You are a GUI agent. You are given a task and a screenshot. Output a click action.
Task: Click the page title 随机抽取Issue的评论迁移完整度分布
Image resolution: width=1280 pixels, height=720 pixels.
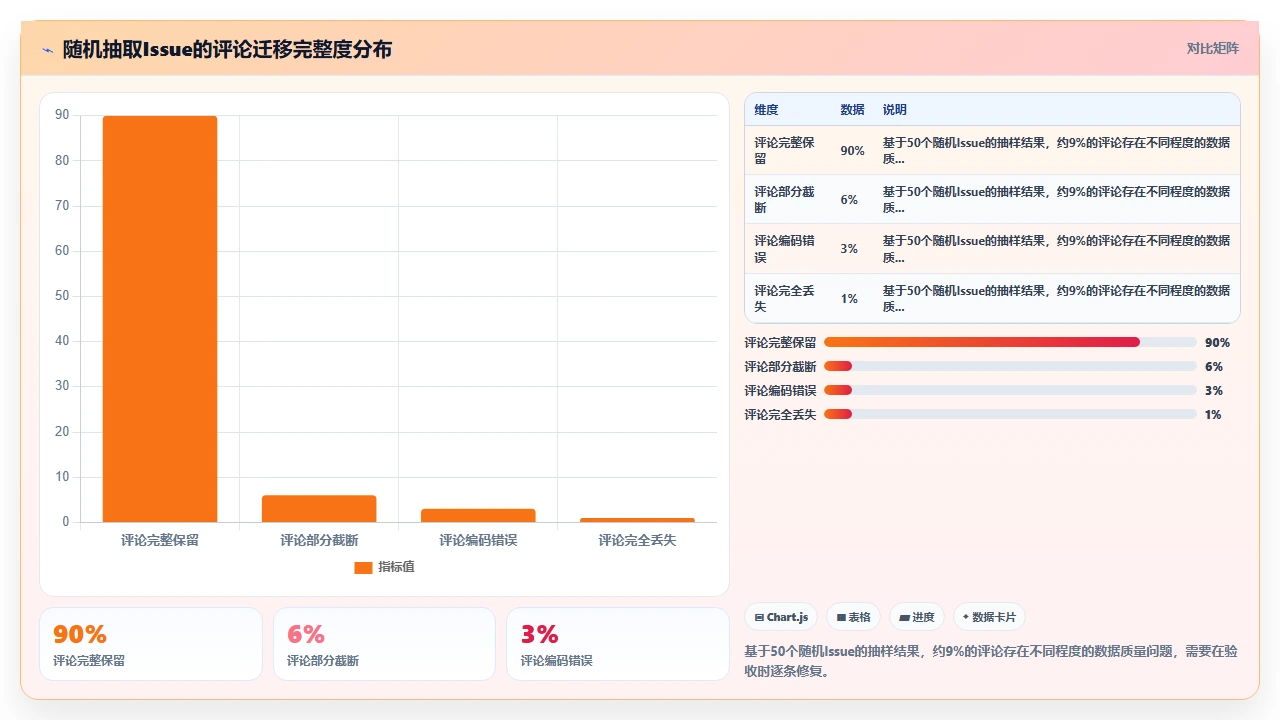pyautogui.click(x=227, y=49)
